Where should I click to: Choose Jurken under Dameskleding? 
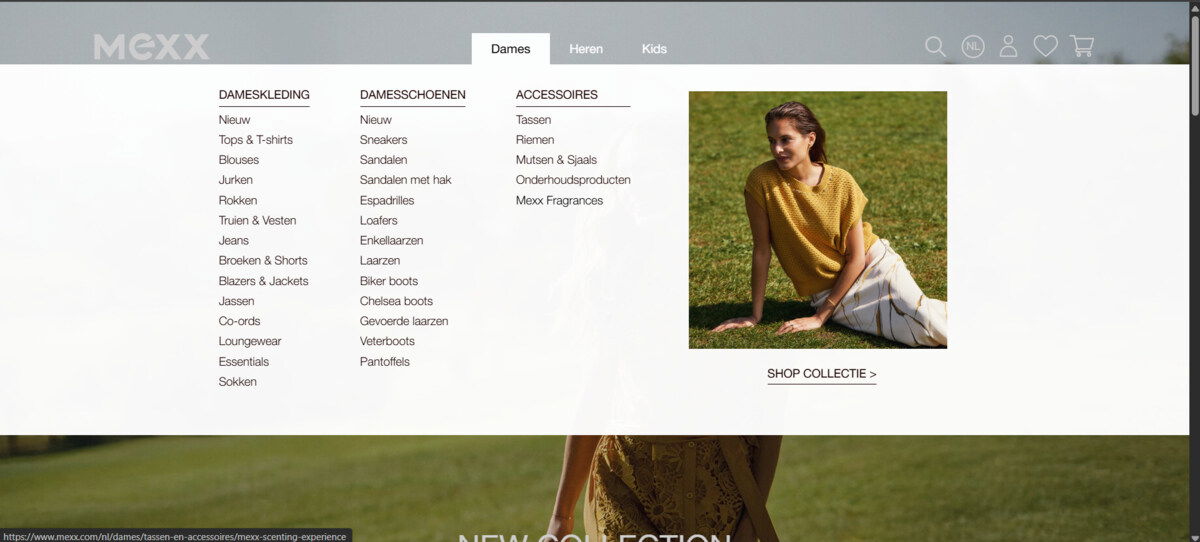[236, 180]
